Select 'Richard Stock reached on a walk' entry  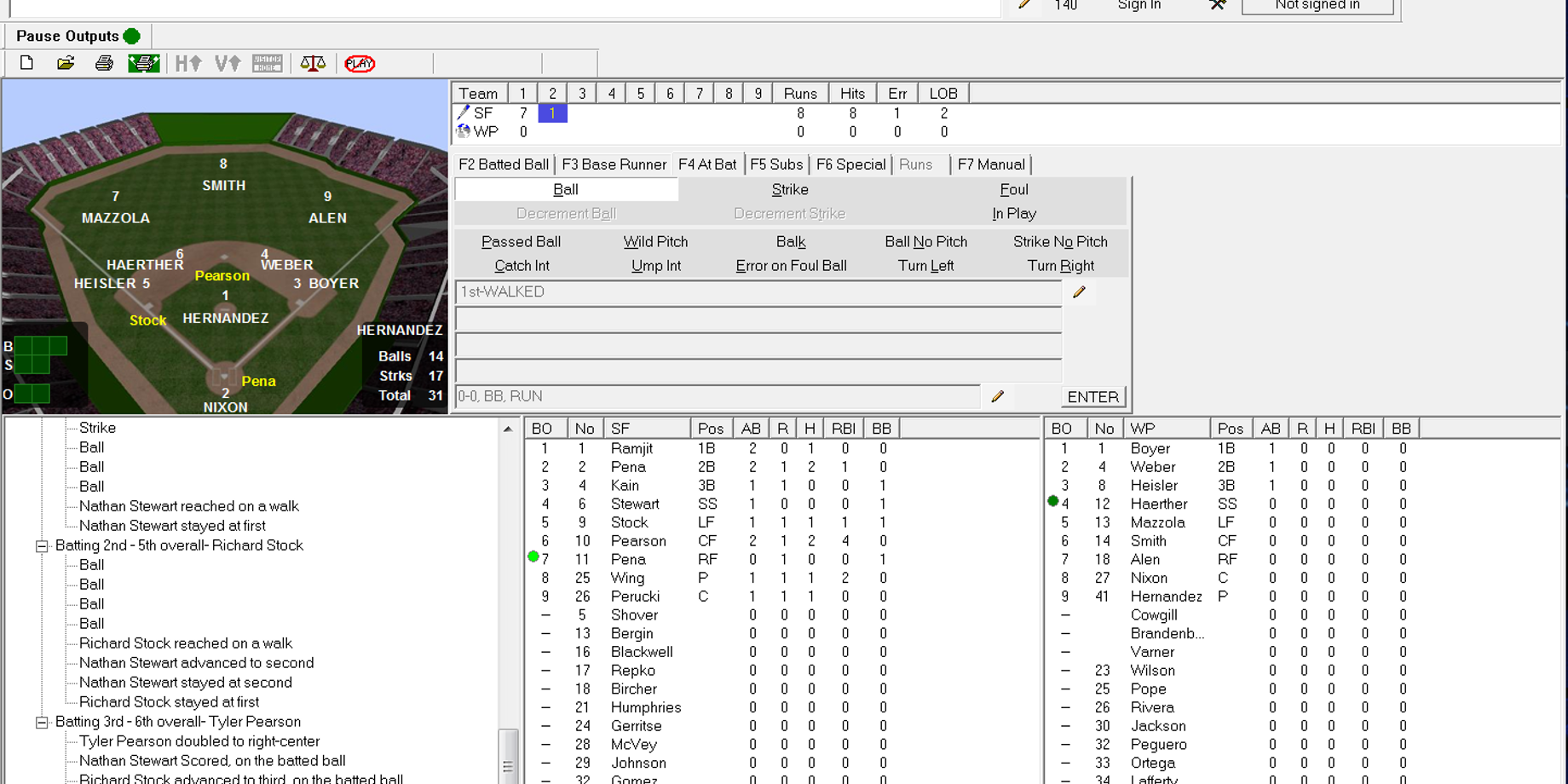[186, 643]
